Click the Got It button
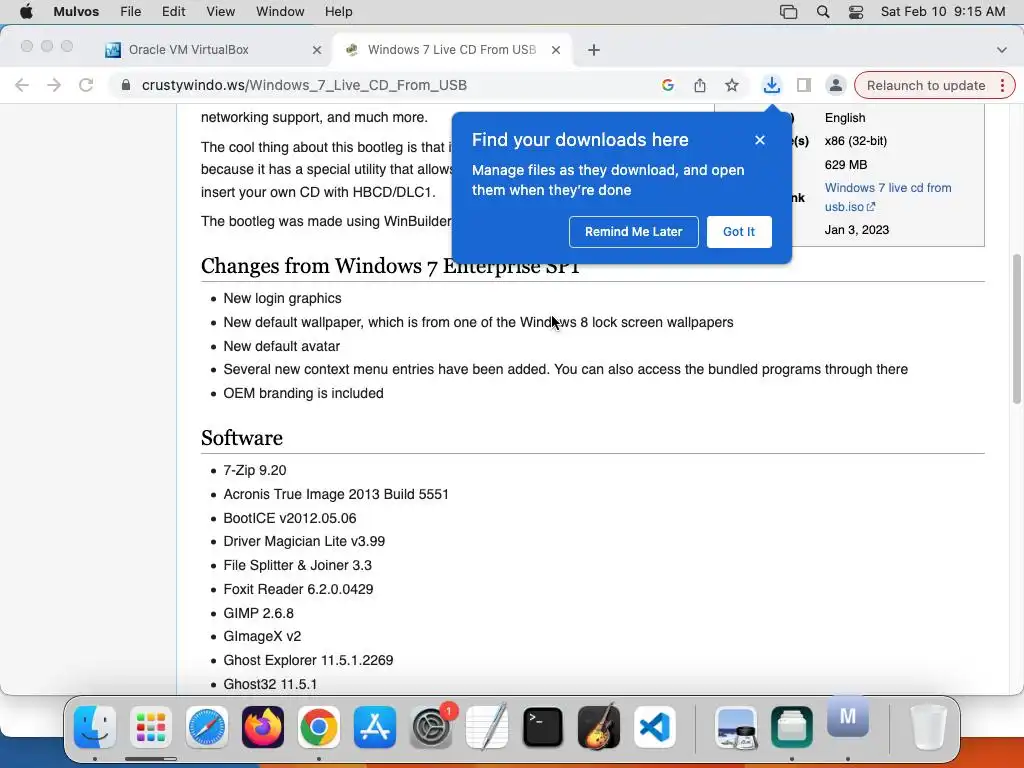The height and width of the screenshot is (768, 1024). point(739,232)
